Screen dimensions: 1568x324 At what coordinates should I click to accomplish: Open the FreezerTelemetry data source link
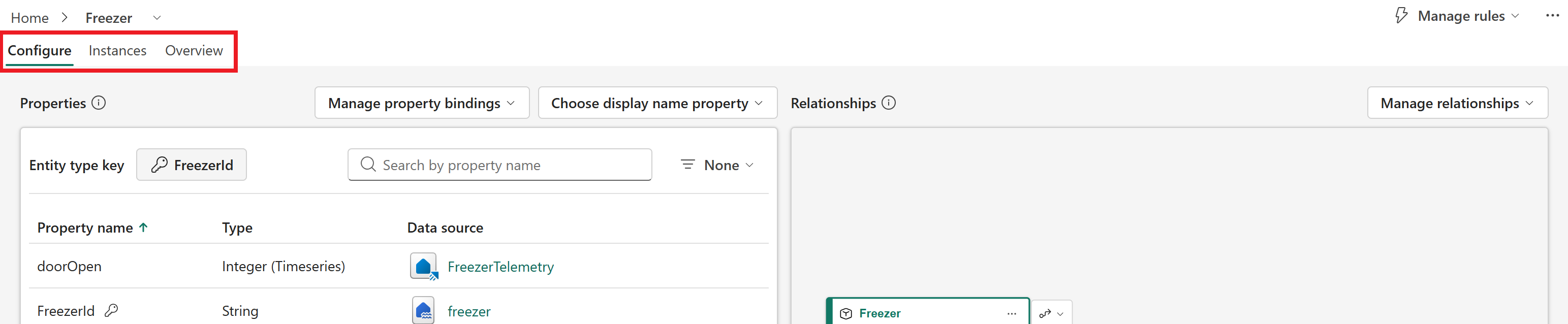coord(500,267)
